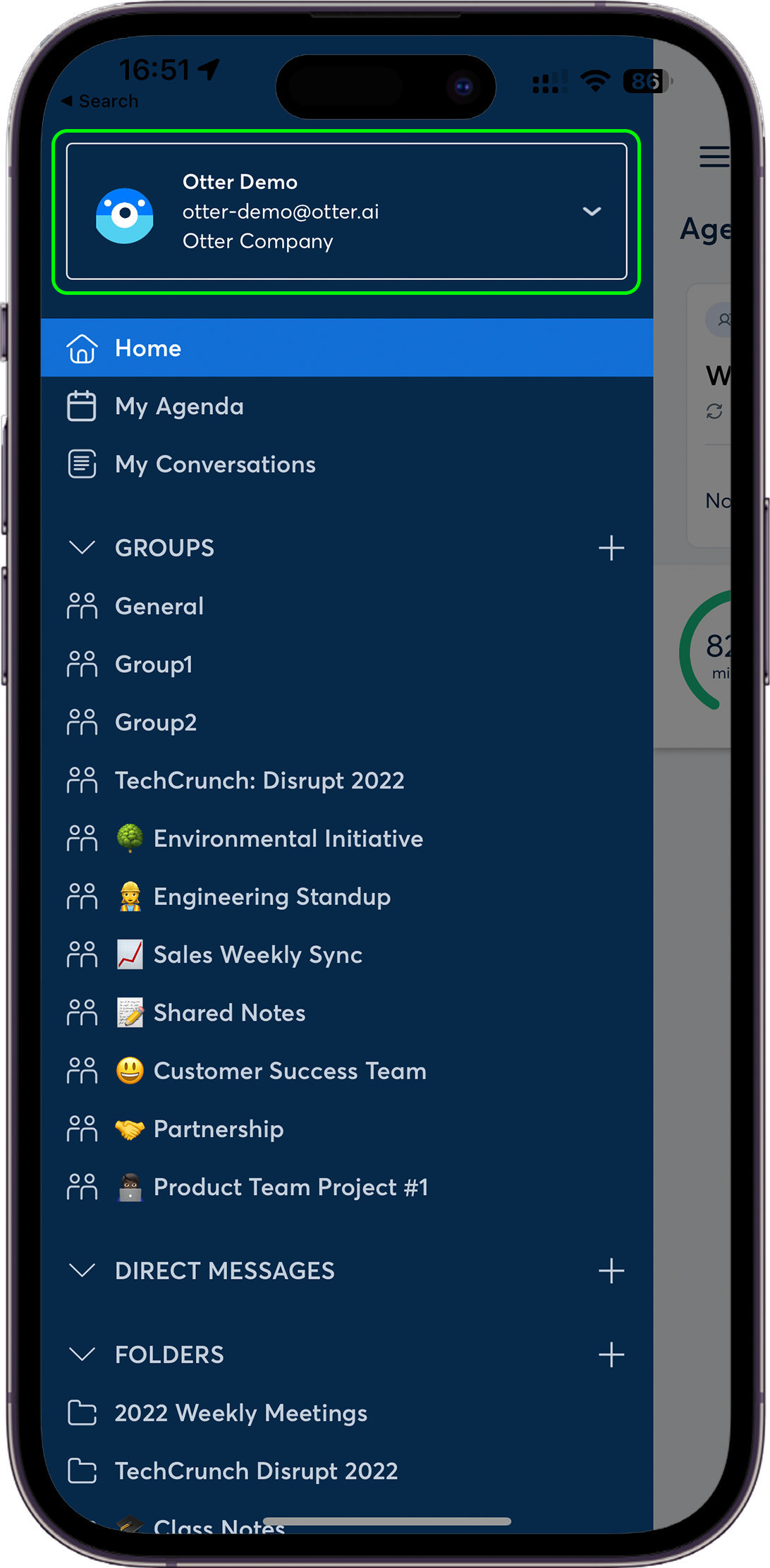Open the Group2 group
The width and height of the screenshot is (770, 1568).
[x=347, y=722]
